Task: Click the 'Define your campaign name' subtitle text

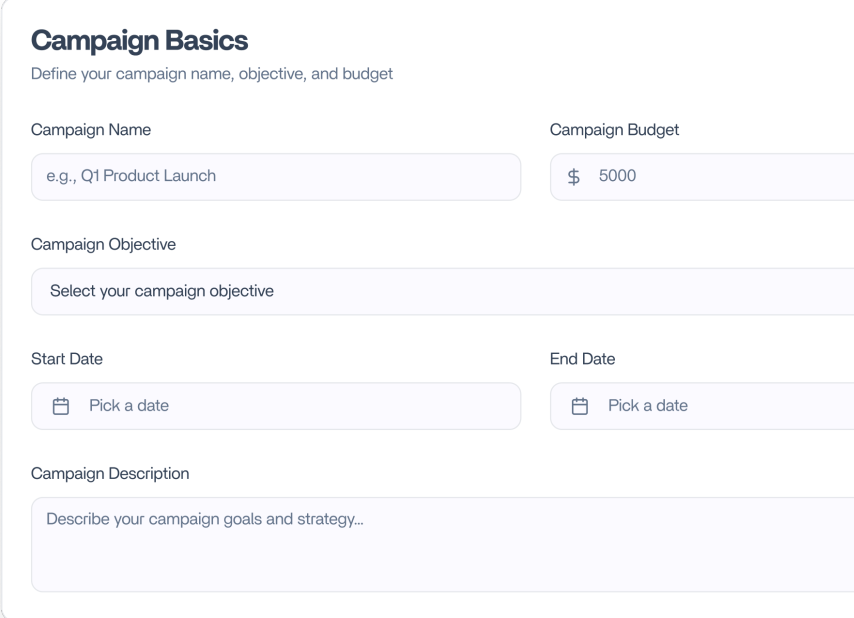Action: [x=211, y=74]
